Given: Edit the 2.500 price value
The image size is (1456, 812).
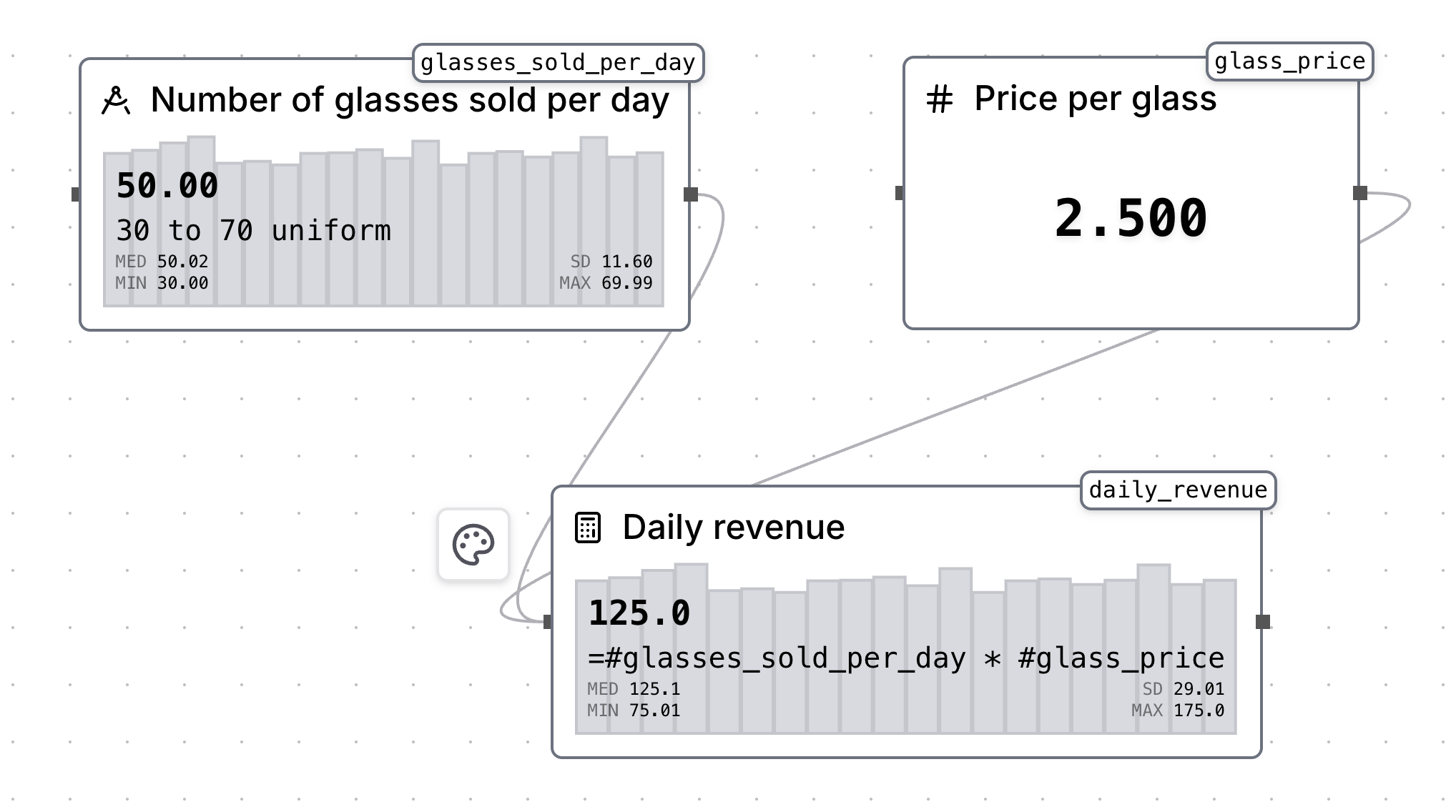Looking at the screenshot, I should click(x=1131, y=219).
